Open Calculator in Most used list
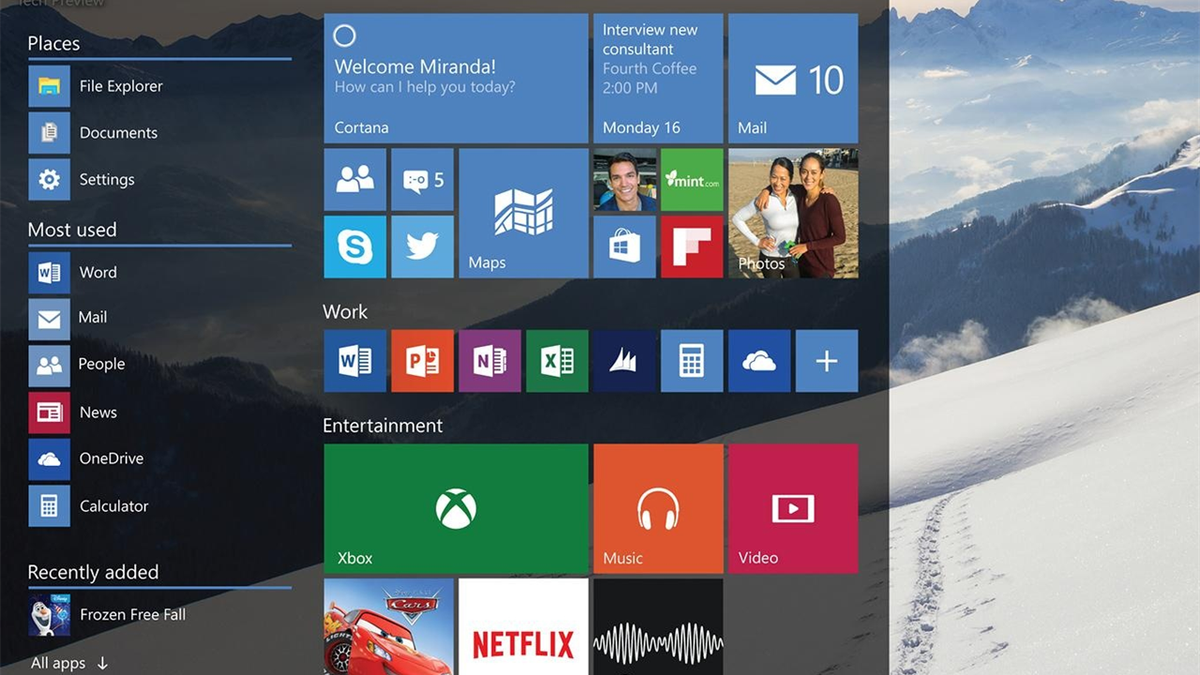 tap(89, 506)
